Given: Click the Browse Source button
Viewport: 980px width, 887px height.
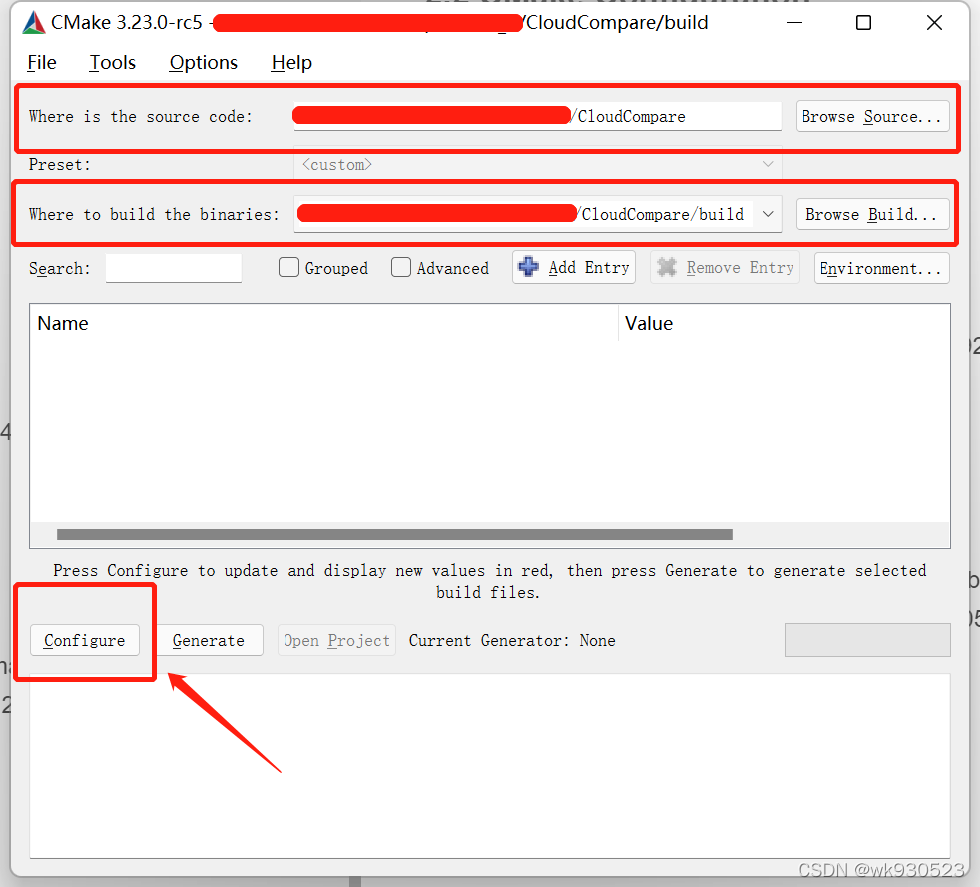Looking at the screenshot, I should pos(872,116).
